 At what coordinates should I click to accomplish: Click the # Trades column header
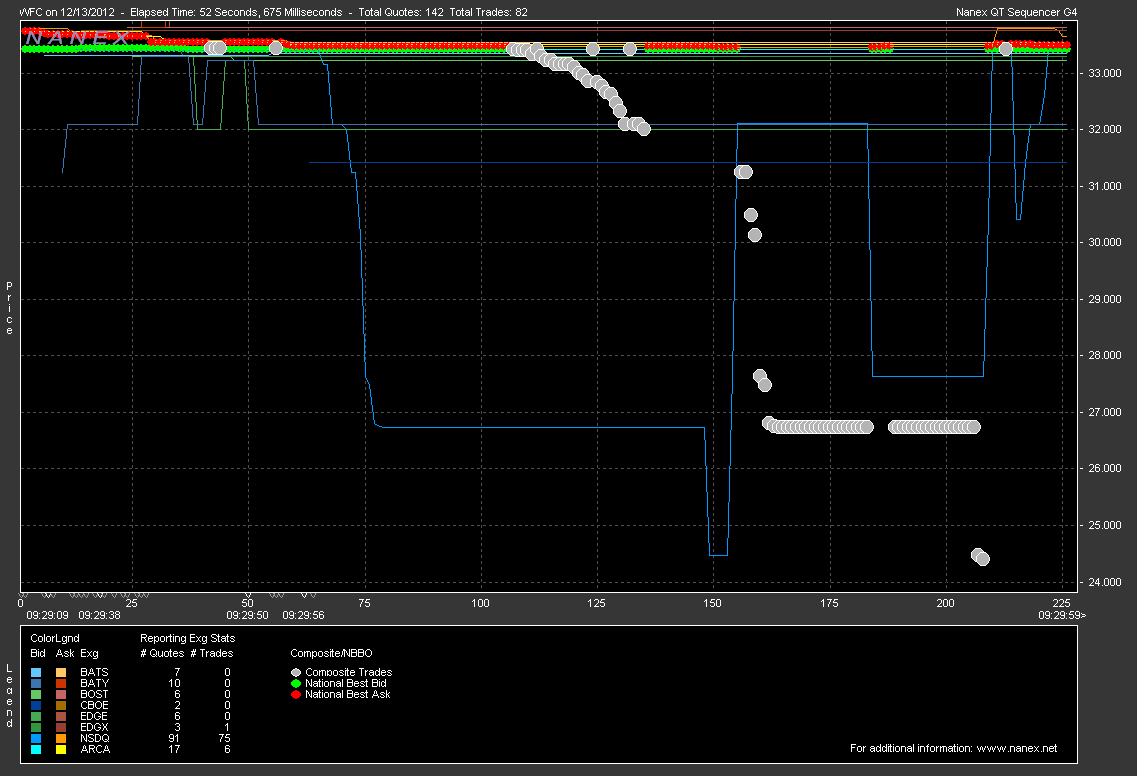tap(212, 653)
